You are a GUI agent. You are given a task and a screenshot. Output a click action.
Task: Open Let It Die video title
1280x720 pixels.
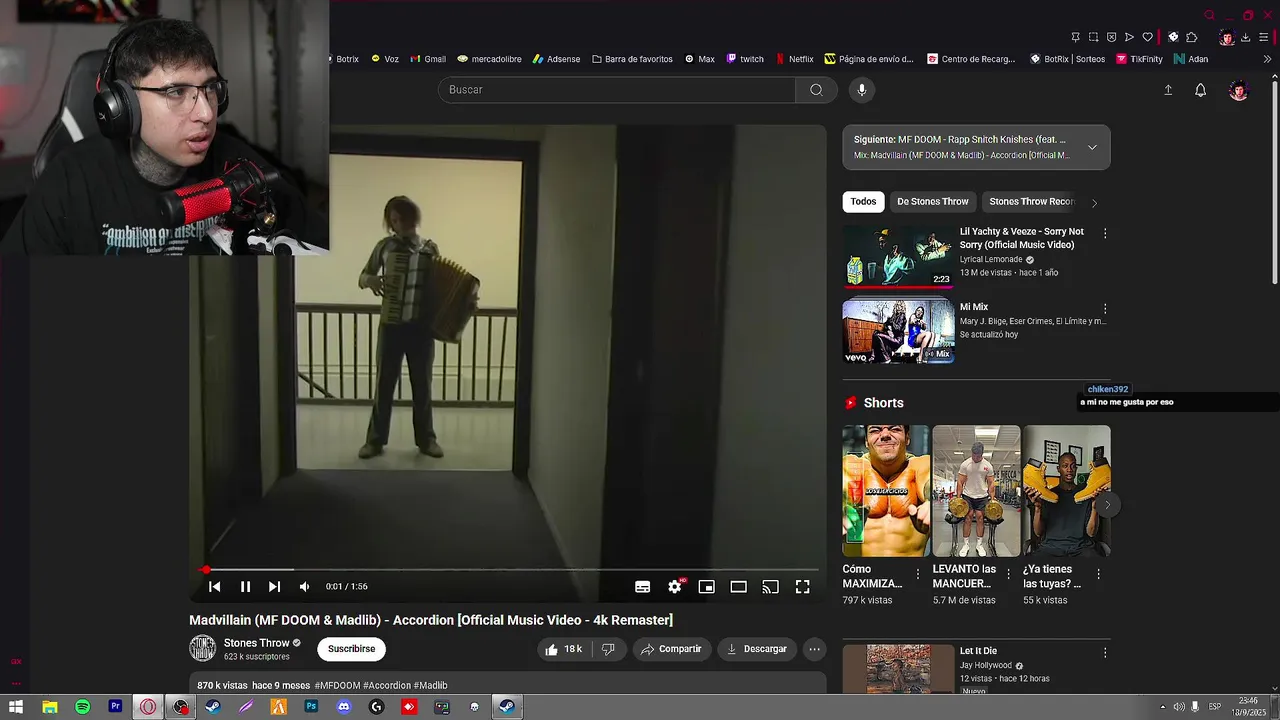pos(978,651)
